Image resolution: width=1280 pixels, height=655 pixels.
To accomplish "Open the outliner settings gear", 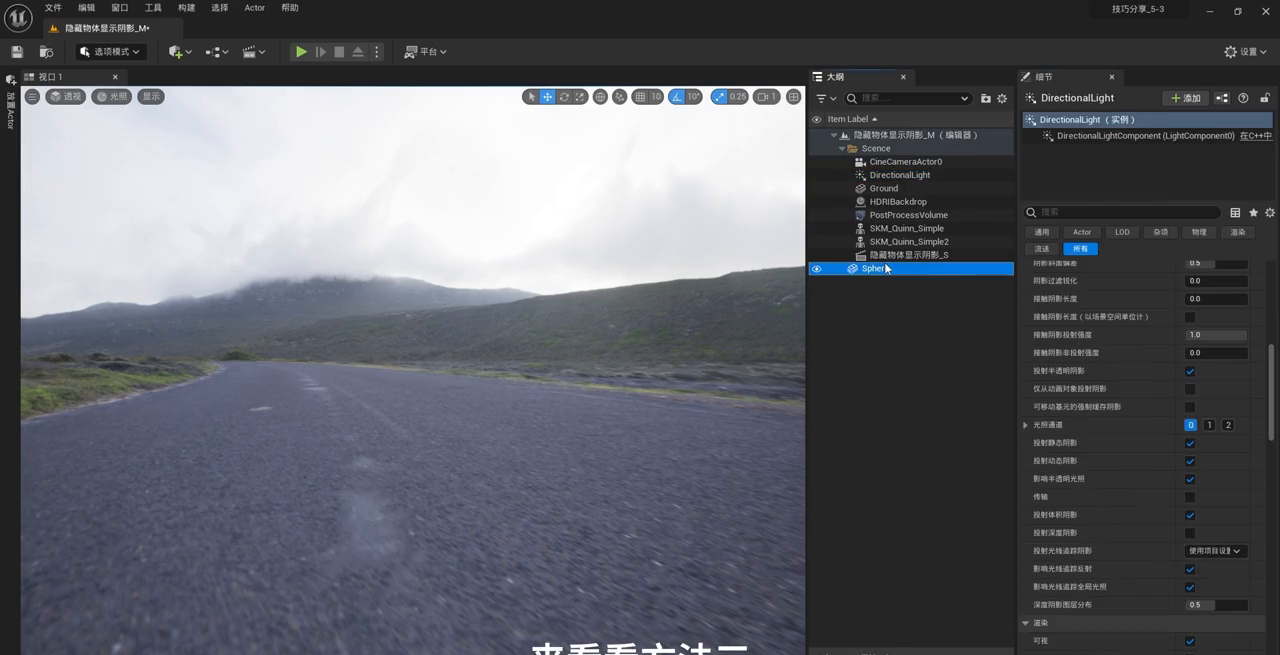I will [x=1002, y=98].
